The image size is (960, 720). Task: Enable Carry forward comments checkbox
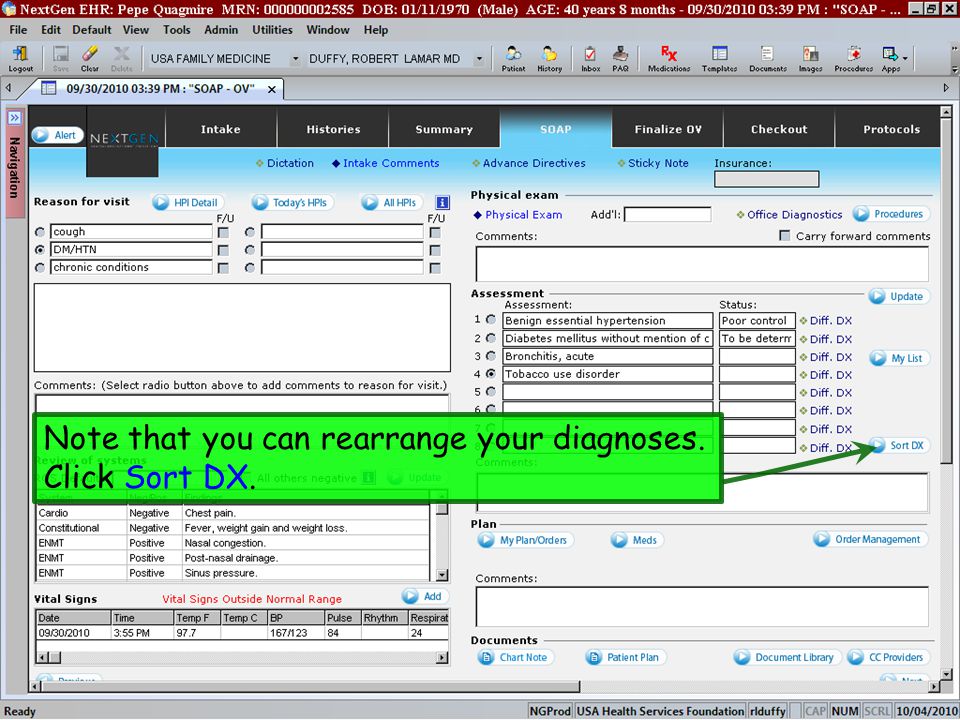pyautogui.click(x=784, y=236)
